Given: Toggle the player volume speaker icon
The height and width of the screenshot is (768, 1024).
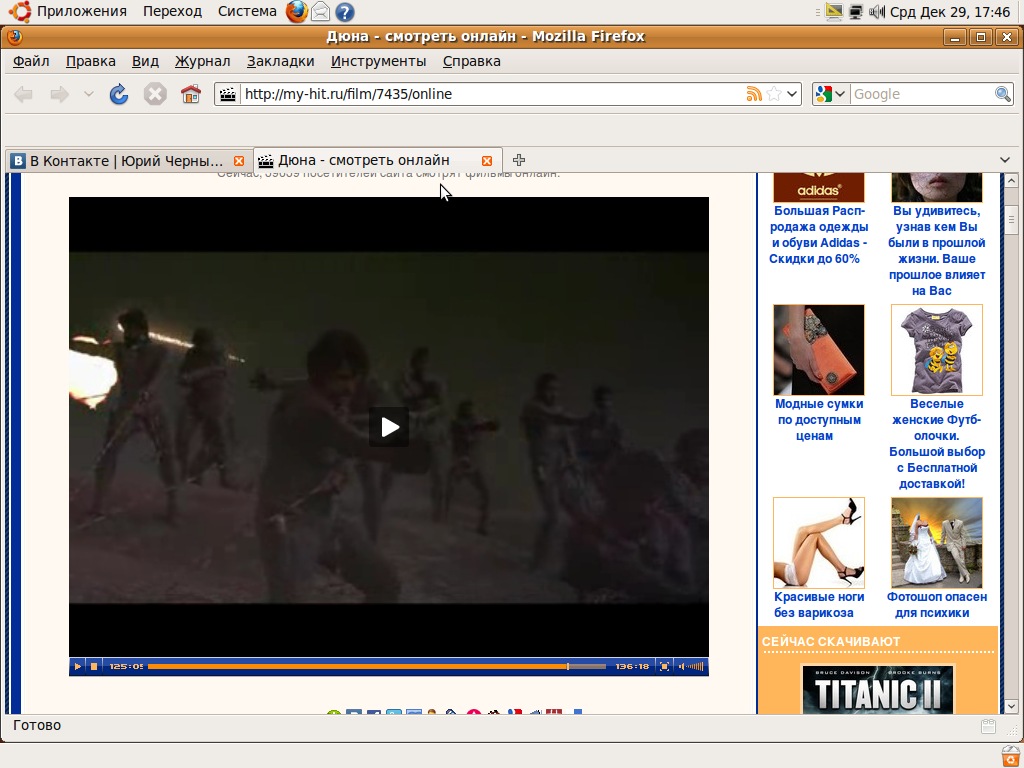Looking at the screenshot, I should (681, 666).
